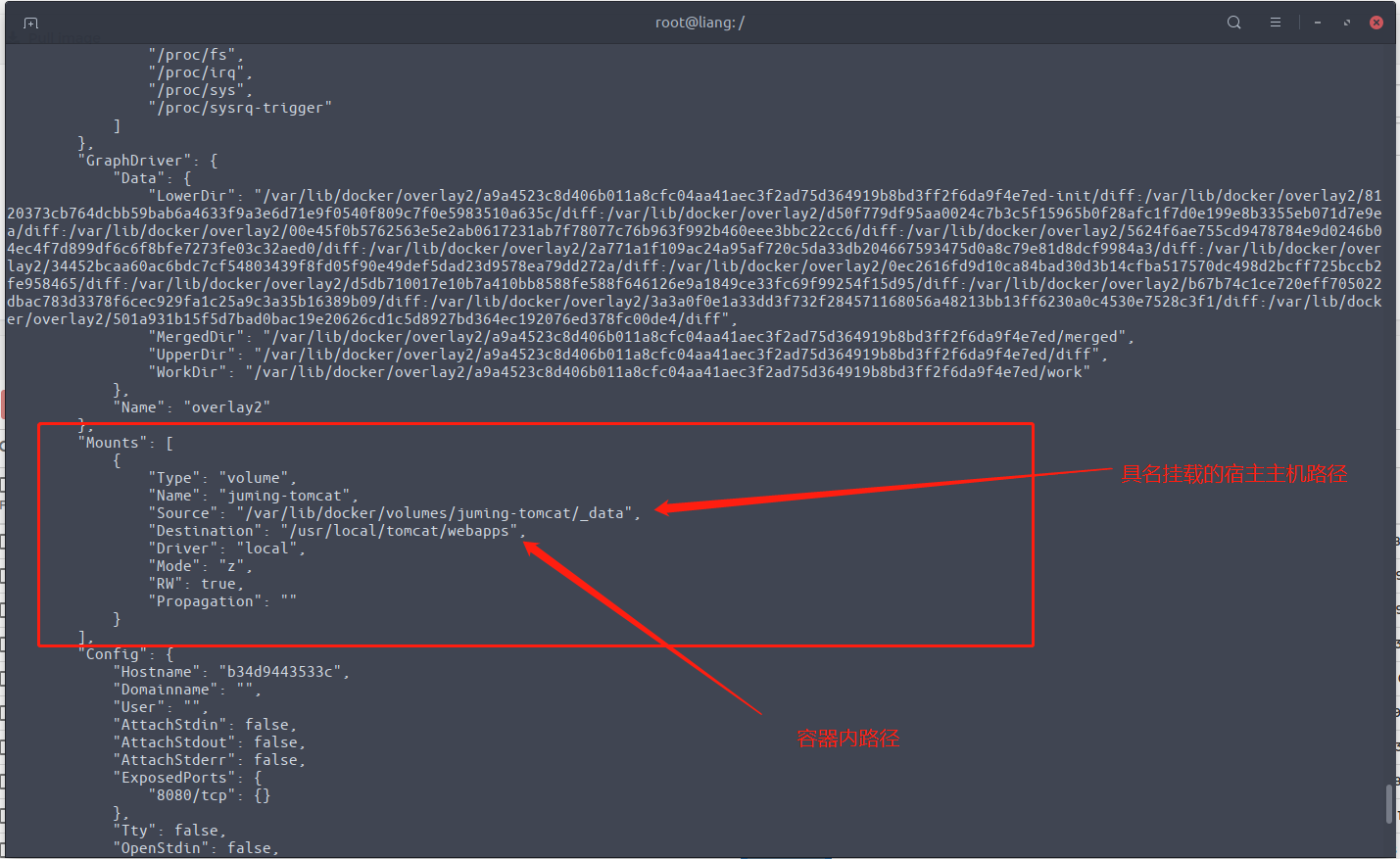Image resolution: width=1400 pixels, height=859 pixels.
Task: Click the terminal search icon
Action: click(x=1233, y=23)
